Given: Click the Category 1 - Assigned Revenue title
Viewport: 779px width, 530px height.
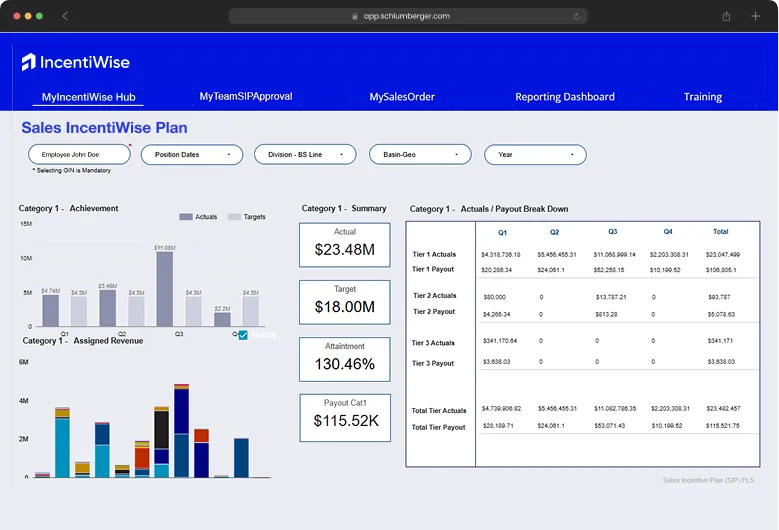Looking at the screenshot, I should (x=83, y=341).
